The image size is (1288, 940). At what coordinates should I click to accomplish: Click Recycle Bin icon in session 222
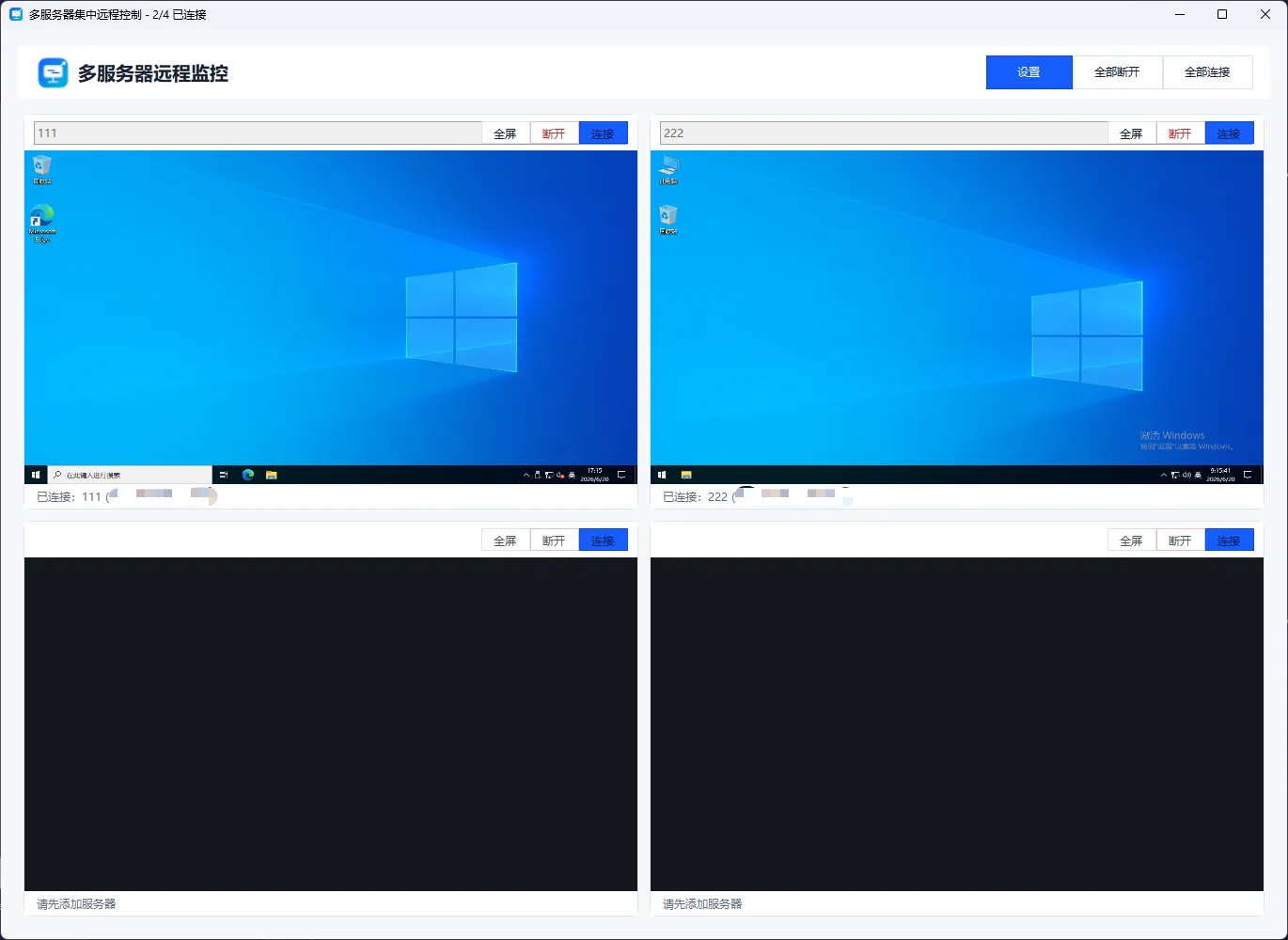pos(668,220)
